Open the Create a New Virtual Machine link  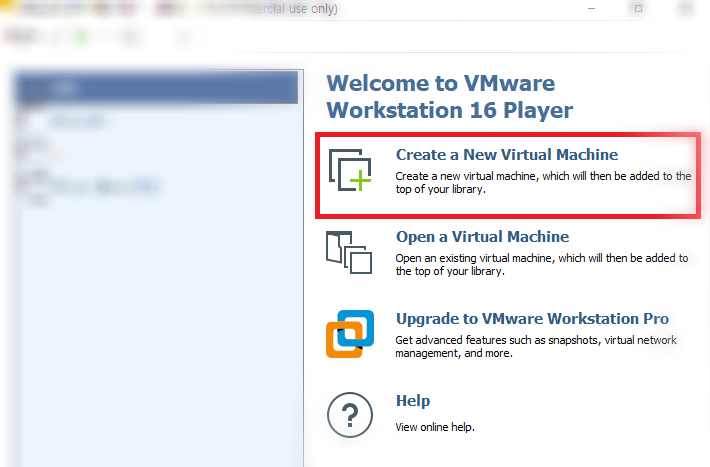pos(507,155)
